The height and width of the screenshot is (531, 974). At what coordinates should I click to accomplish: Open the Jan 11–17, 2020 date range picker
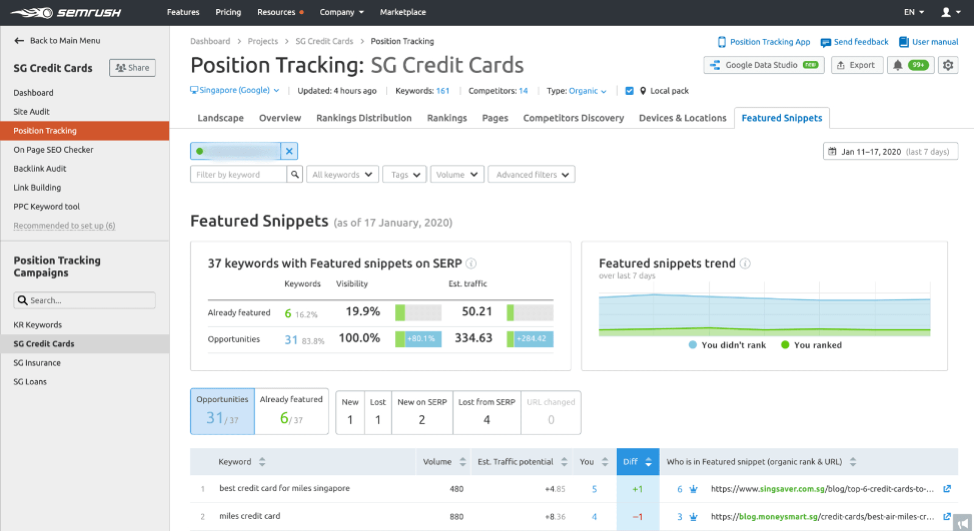click(x=890, y=151)
